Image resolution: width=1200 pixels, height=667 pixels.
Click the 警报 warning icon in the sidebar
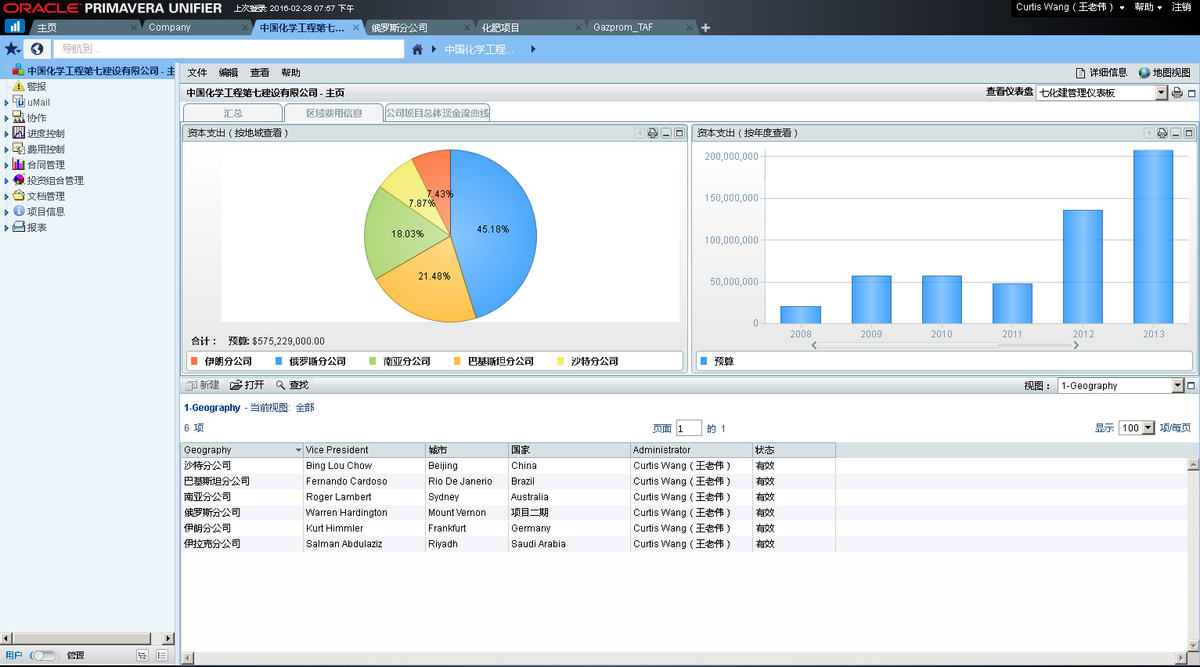19,87
